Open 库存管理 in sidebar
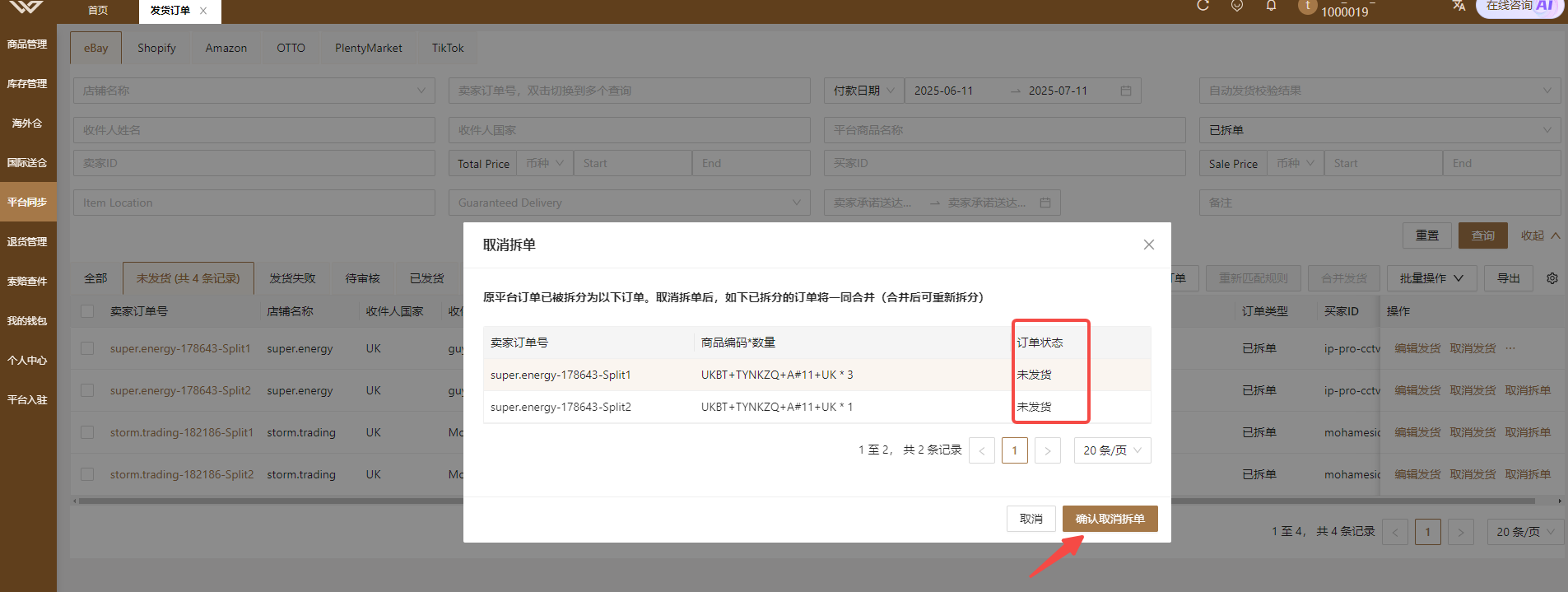Image resolution: width=1568 pixels, height=592 pixels. click(28, 84)
